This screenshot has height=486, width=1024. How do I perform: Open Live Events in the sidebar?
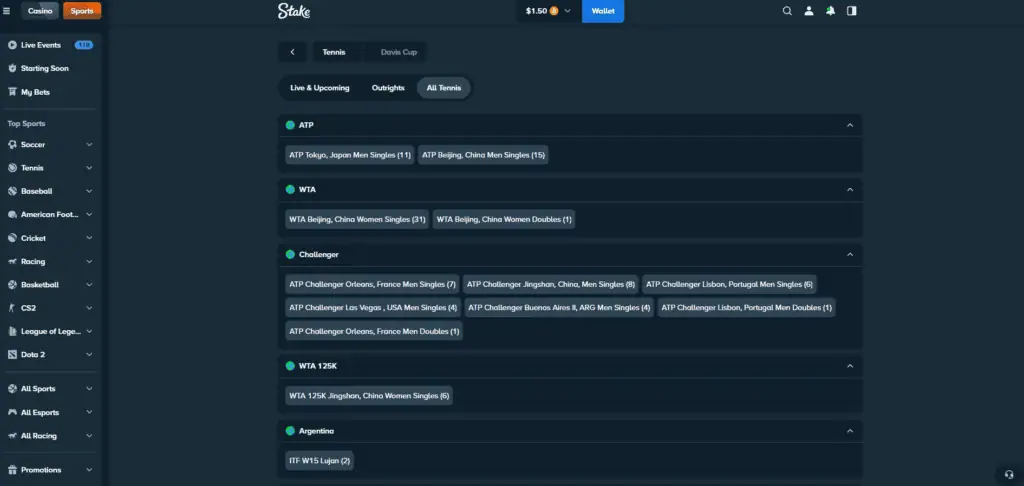(41, 45)
